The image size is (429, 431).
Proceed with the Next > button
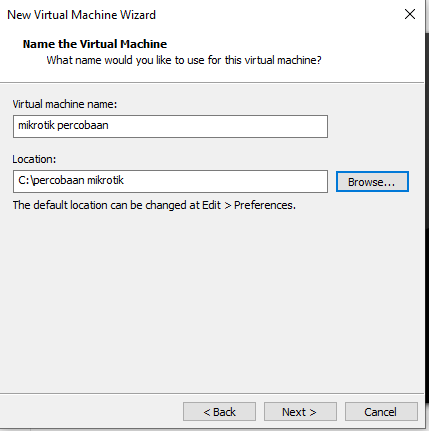[300, 412]
